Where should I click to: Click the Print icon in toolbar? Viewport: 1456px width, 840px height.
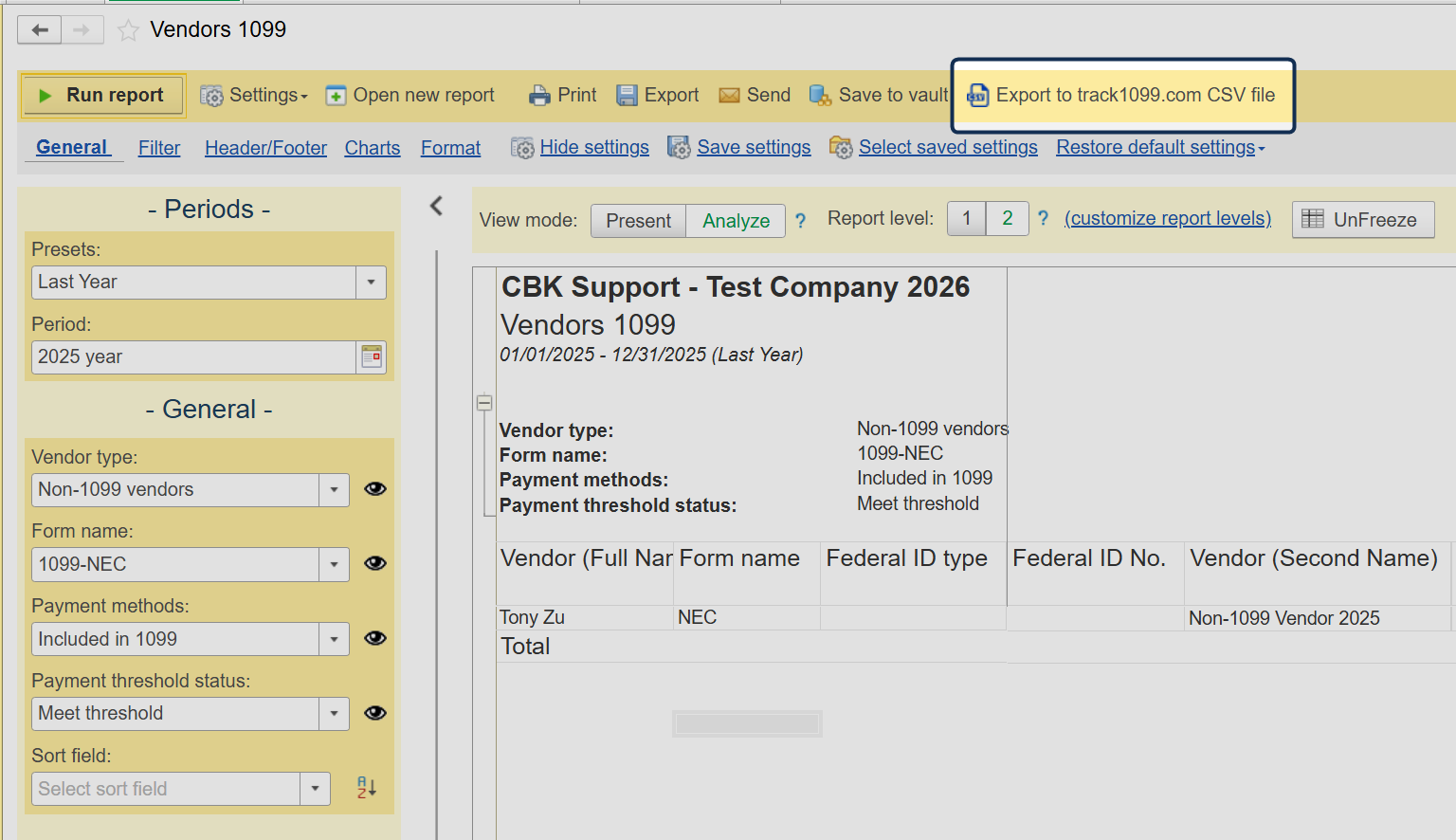pyautogui.click(x=539, y=96)
